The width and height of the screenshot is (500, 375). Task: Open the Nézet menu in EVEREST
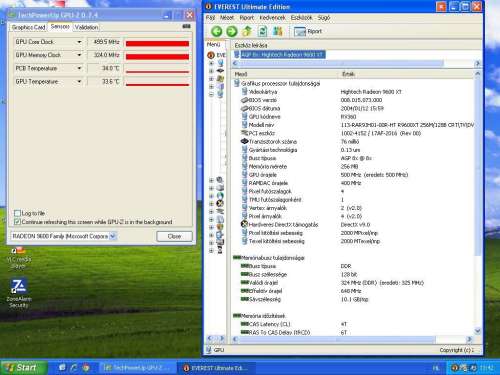click(x=227, y=17)
